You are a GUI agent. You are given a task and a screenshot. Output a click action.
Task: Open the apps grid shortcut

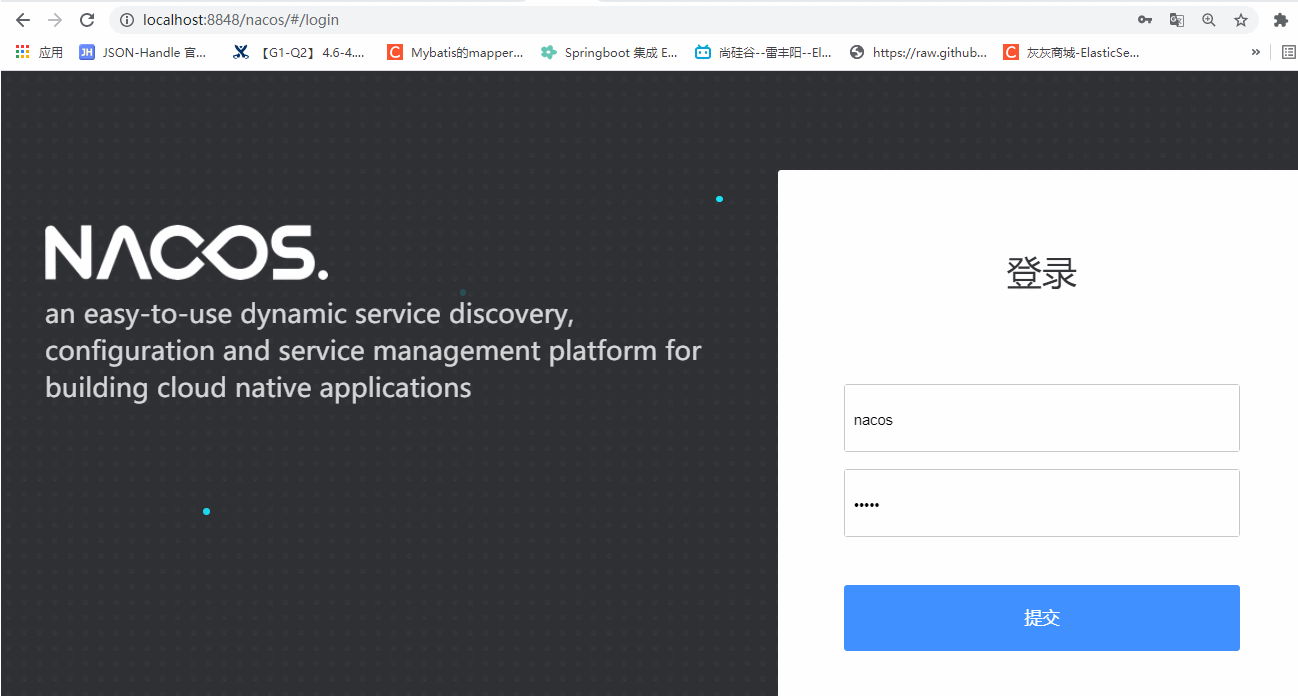point(39,52)
